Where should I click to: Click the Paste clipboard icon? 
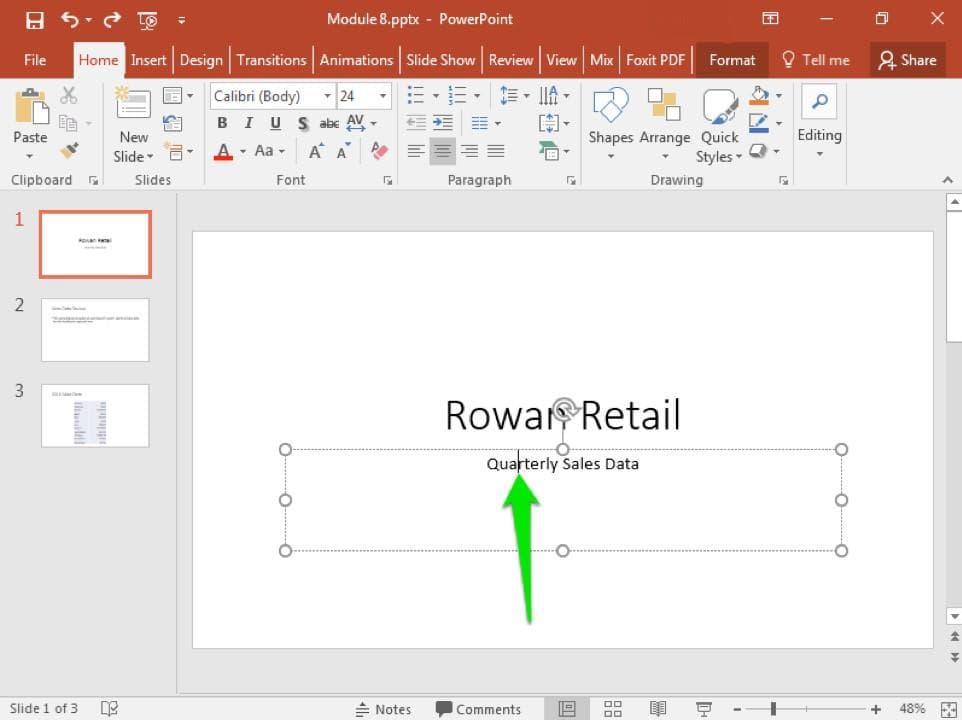(x=31, y=107)
